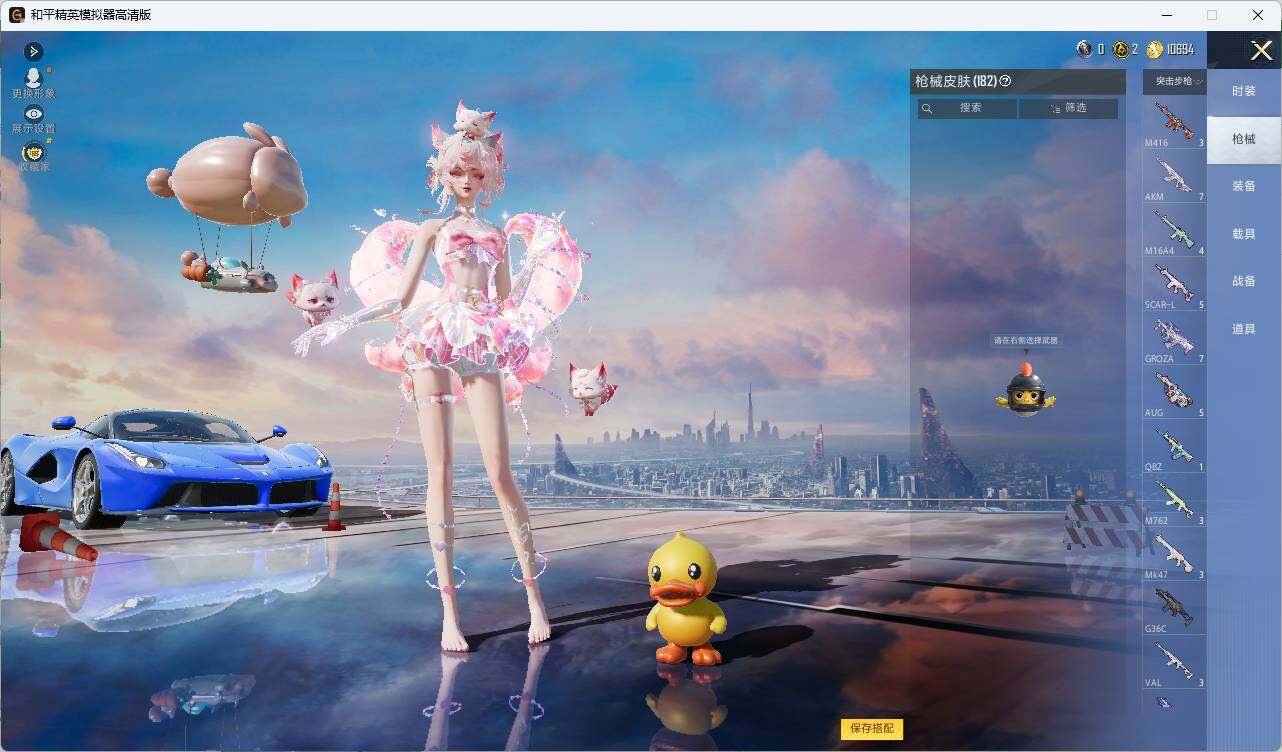Select the AKM weapon skin
Viewport: 1282px width, 752px height.
(1174, 176)
